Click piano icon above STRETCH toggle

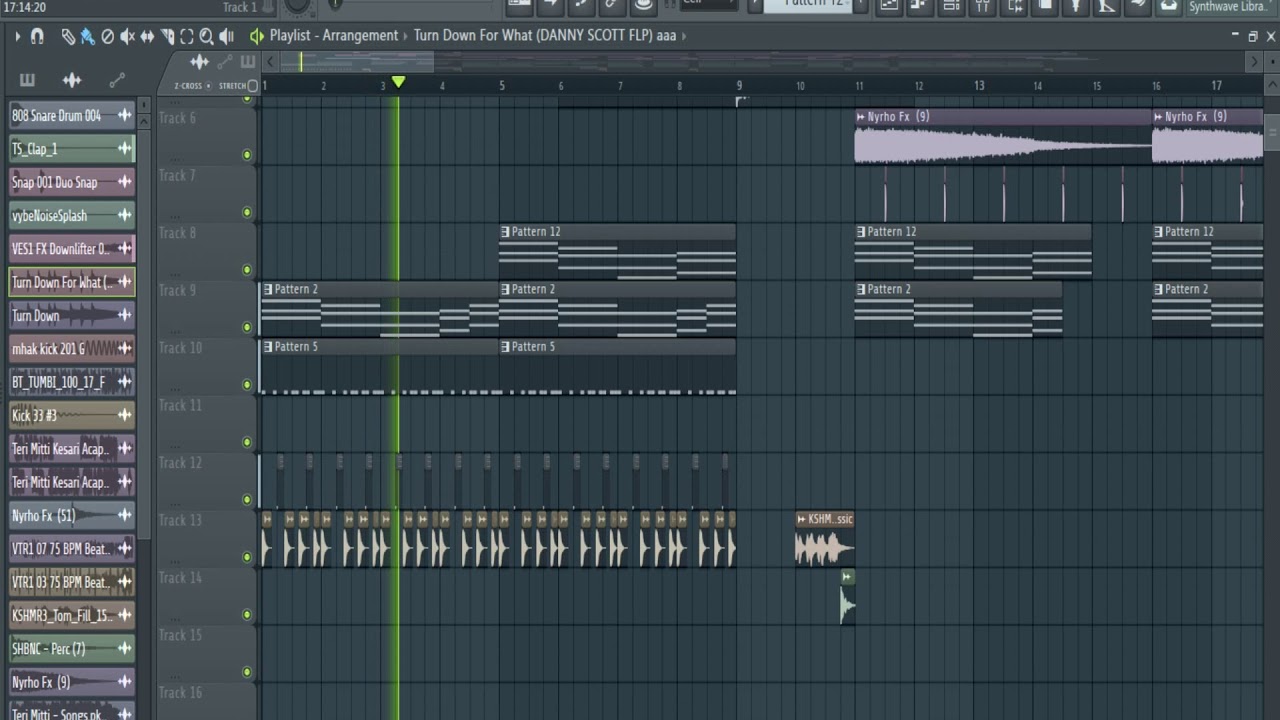click(x=247, y=63)
